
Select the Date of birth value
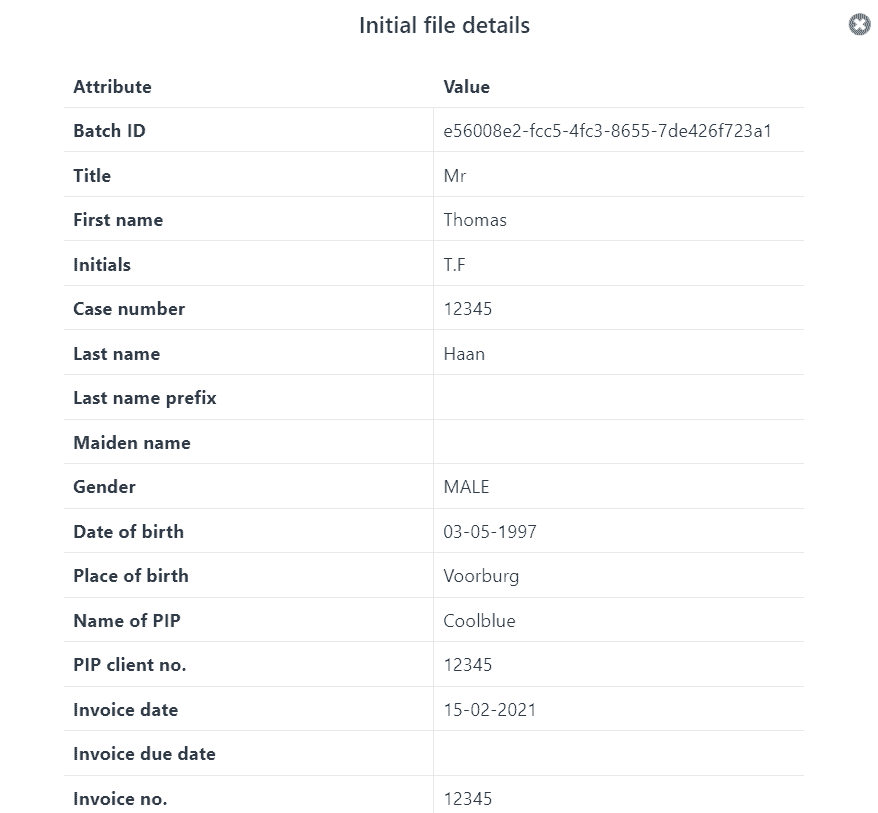point(489,531)
